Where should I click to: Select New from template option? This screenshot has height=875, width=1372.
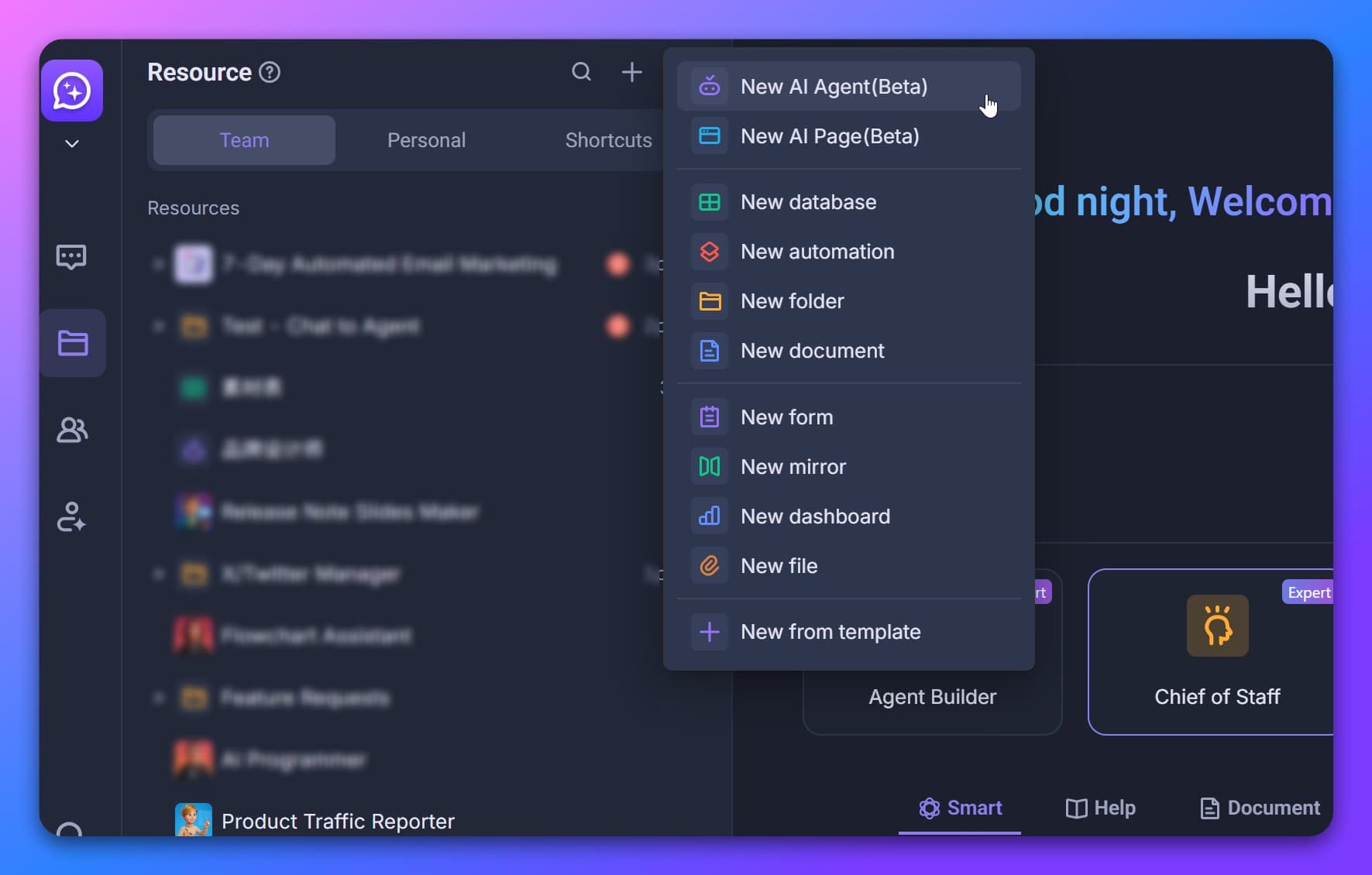click(830, 632)
